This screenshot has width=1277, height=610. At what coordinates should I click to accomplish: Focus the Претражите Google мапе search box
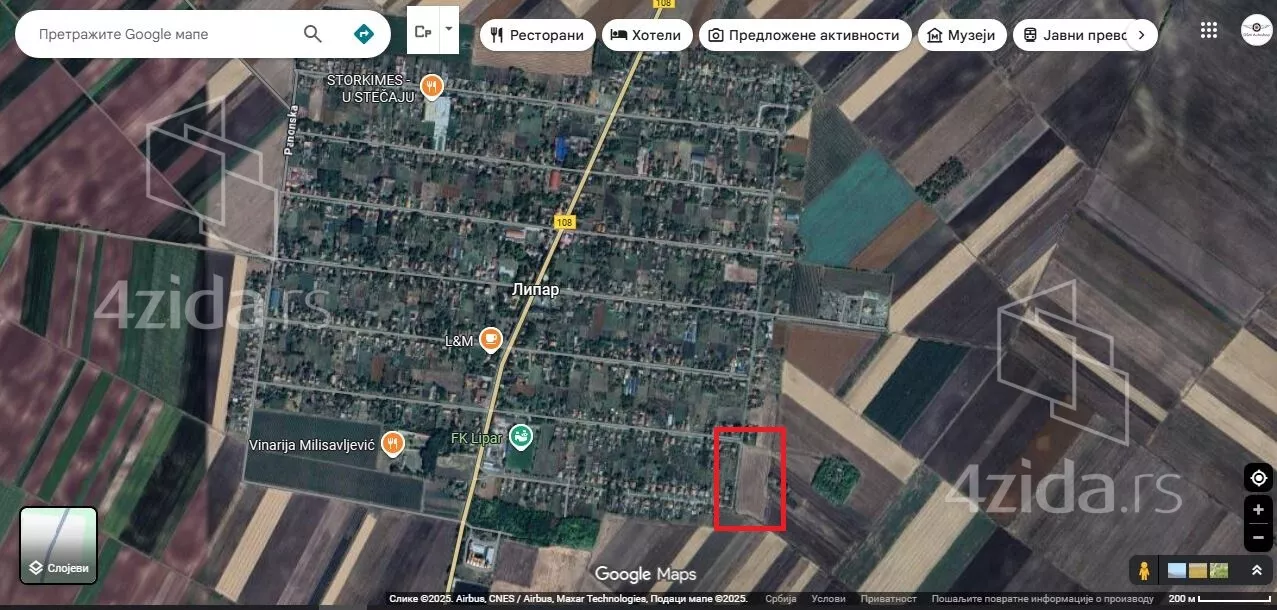point(160,34)
